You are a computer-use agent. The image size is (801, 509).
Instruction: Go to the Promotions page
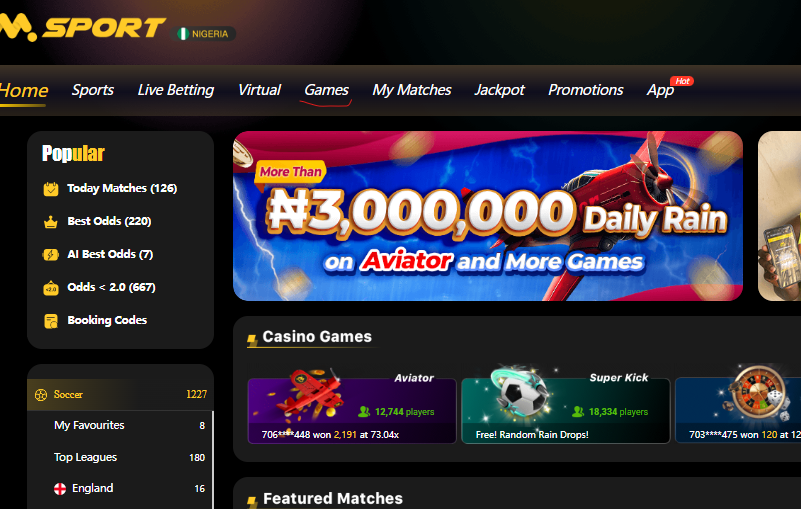click(585, 90)
